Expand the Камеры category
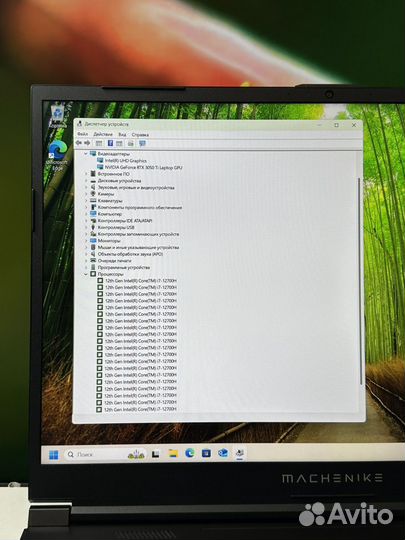This screenshot has height=540, width=405. [86, 194]
